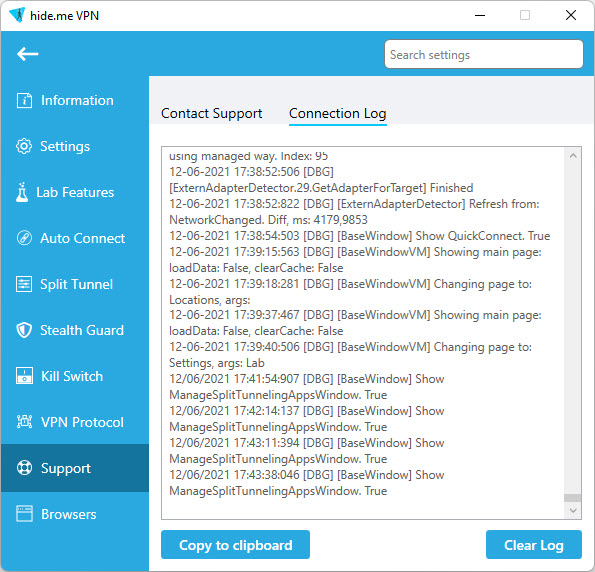The width and height of the screenshot is (595, 572).
Task: Select the Connection Log tab
Action: click(338, 113)
